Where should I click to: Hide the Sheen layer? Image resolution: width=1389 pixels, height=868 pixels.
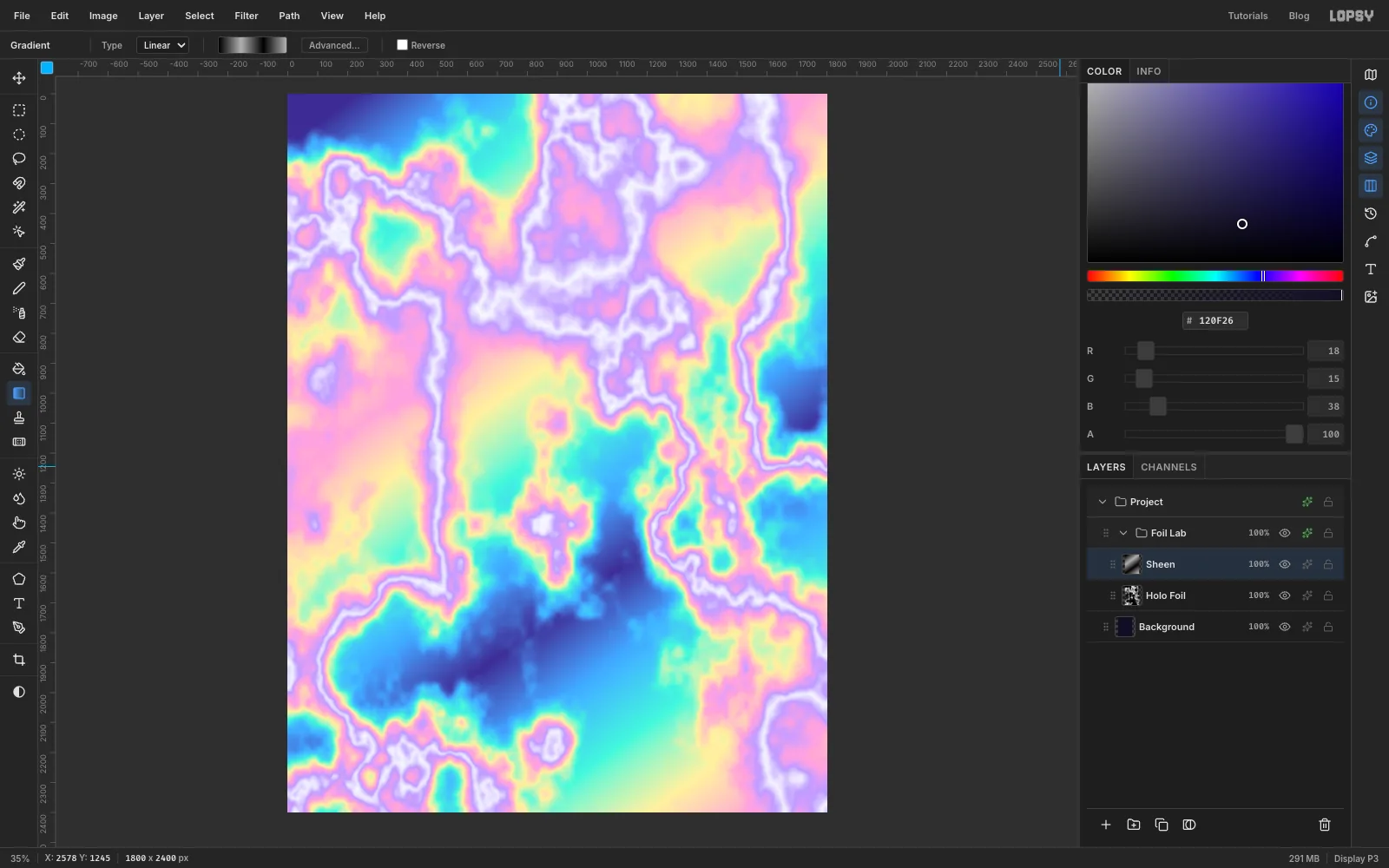[x=1285, y=564]
